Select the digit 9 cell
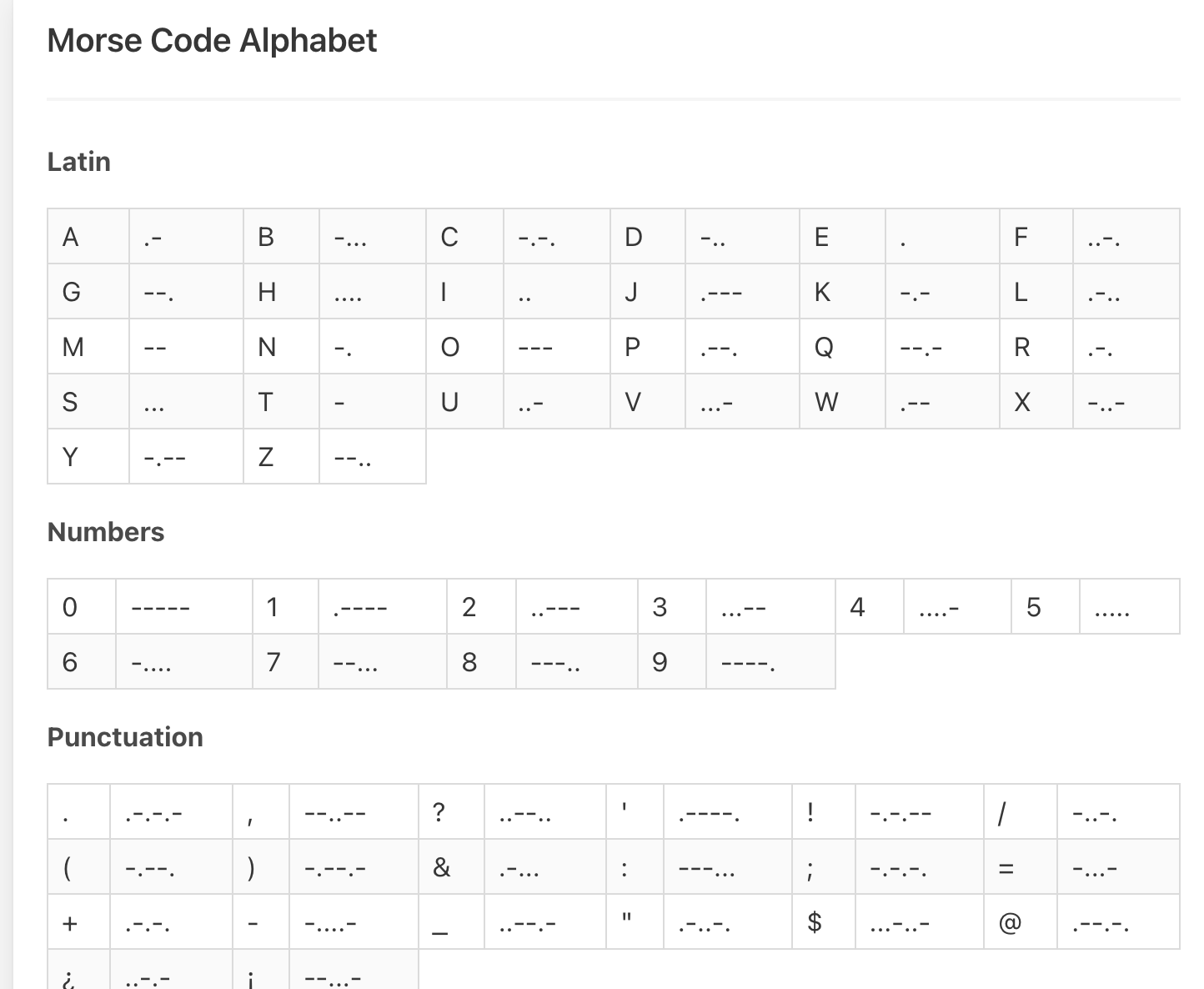The width and height of the screenshot is (1204, 989). click(672, 662)
